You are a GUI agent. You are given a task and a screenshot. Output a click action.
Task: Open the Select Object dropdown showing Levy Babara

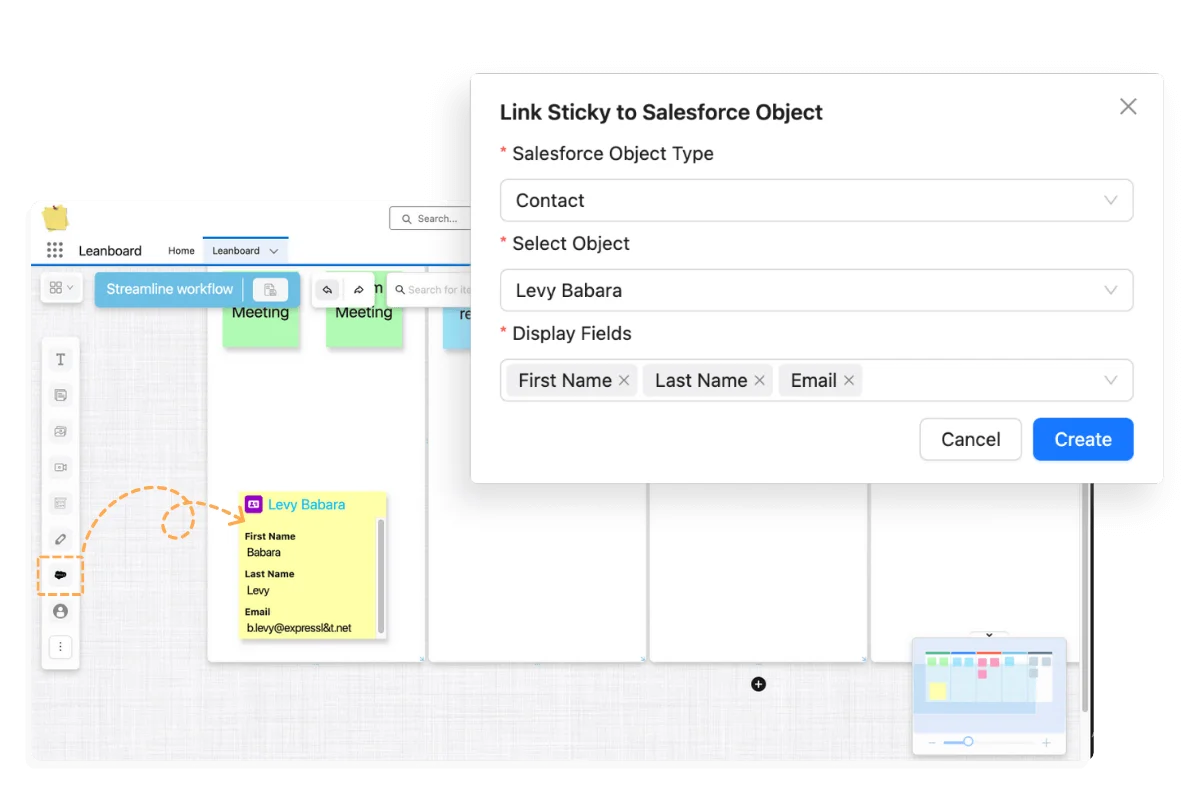(x=816, y=290)
